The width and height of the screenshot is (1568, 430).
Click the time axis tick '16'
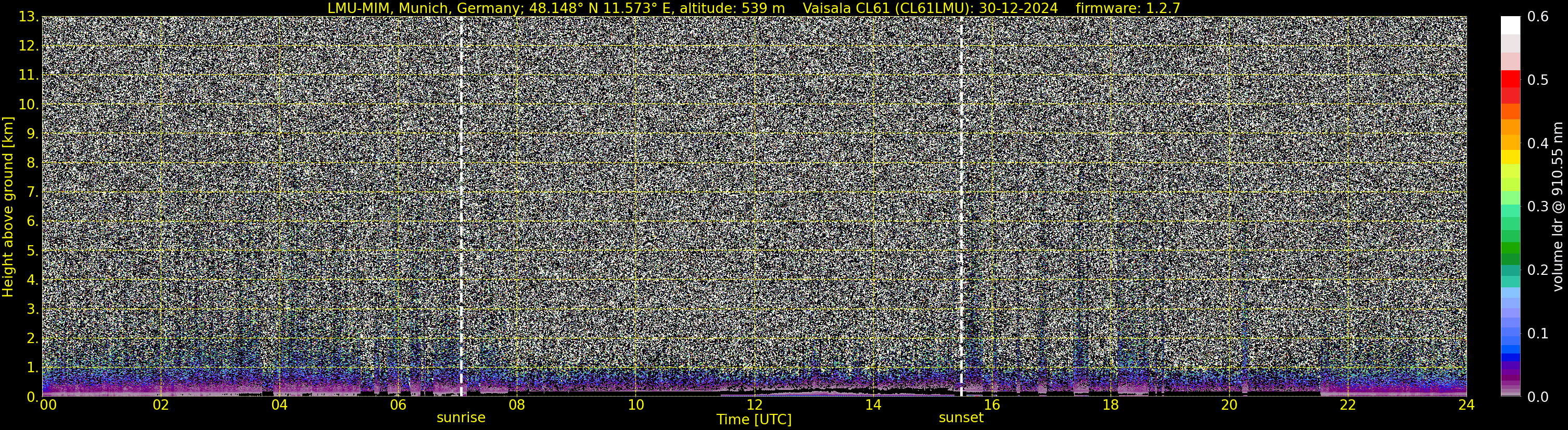[x=991, y=405]
